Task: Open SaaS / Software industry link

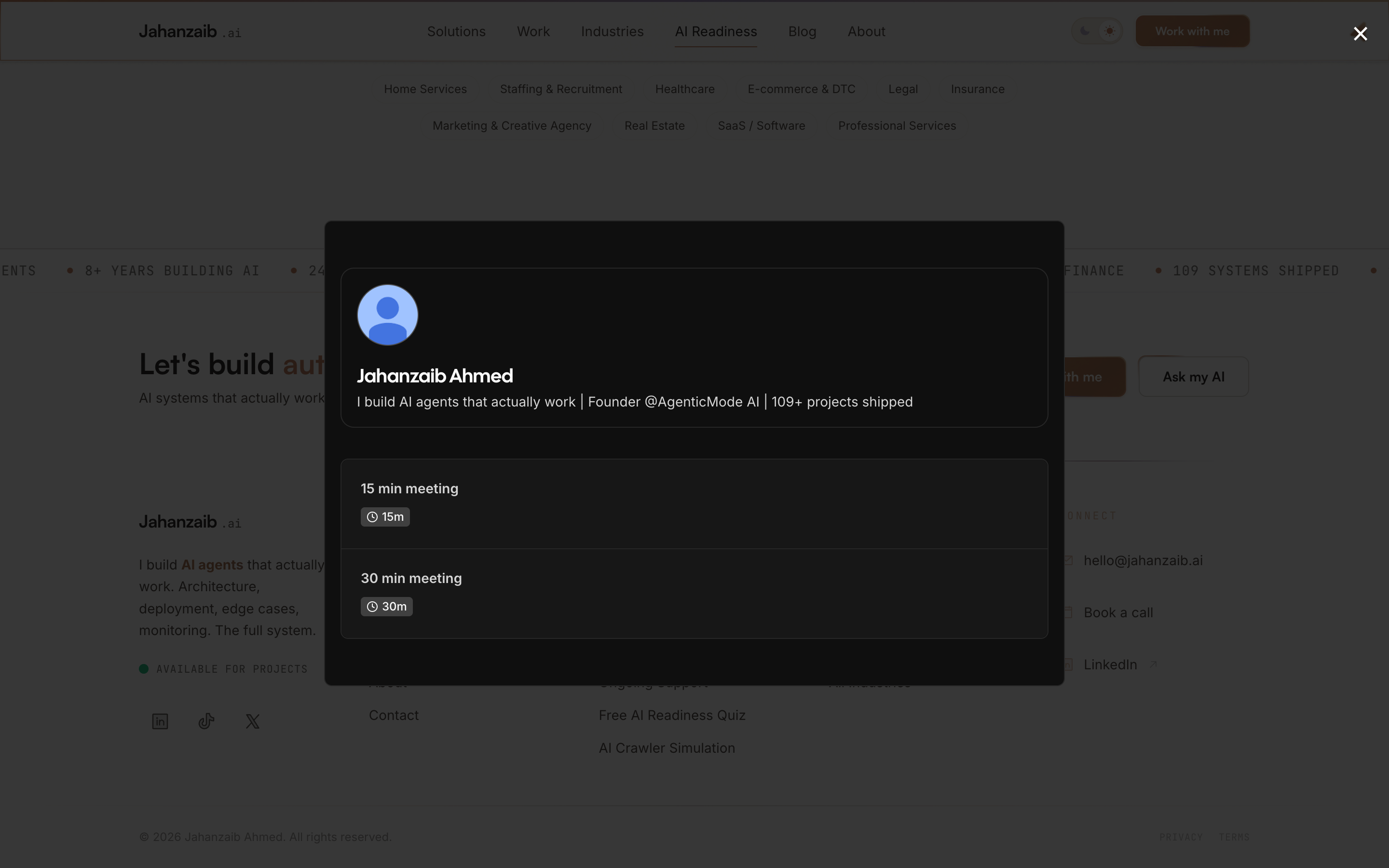Action: (761, 126)
